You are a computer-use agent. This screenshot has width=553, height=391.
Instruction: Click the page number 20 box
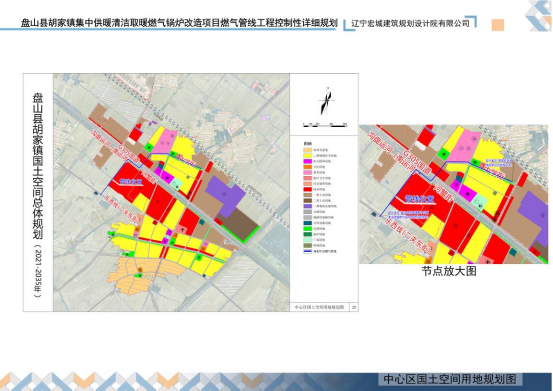[x=354, y=307]
